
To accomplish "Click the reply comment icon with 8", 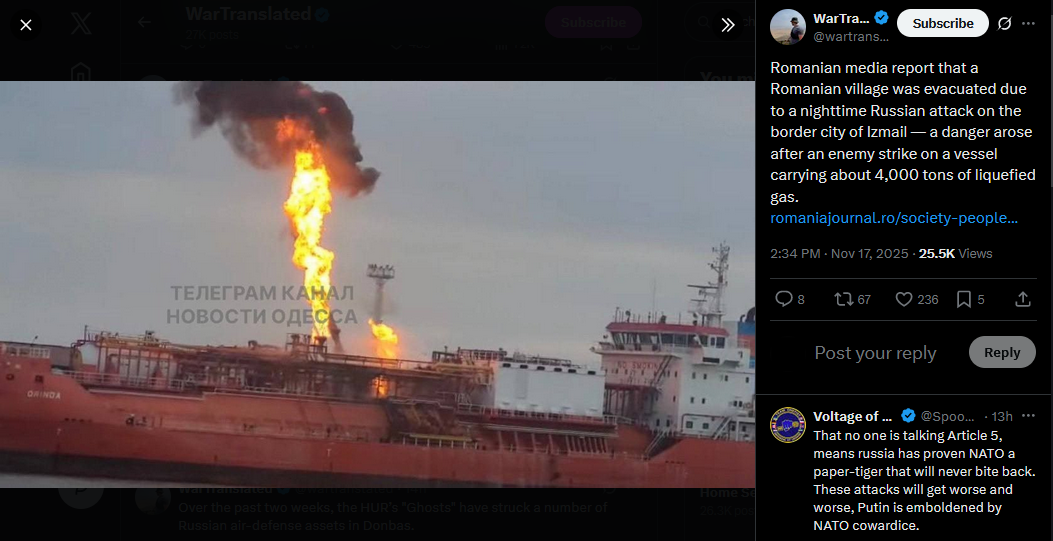I will click(x=790, y=299).
